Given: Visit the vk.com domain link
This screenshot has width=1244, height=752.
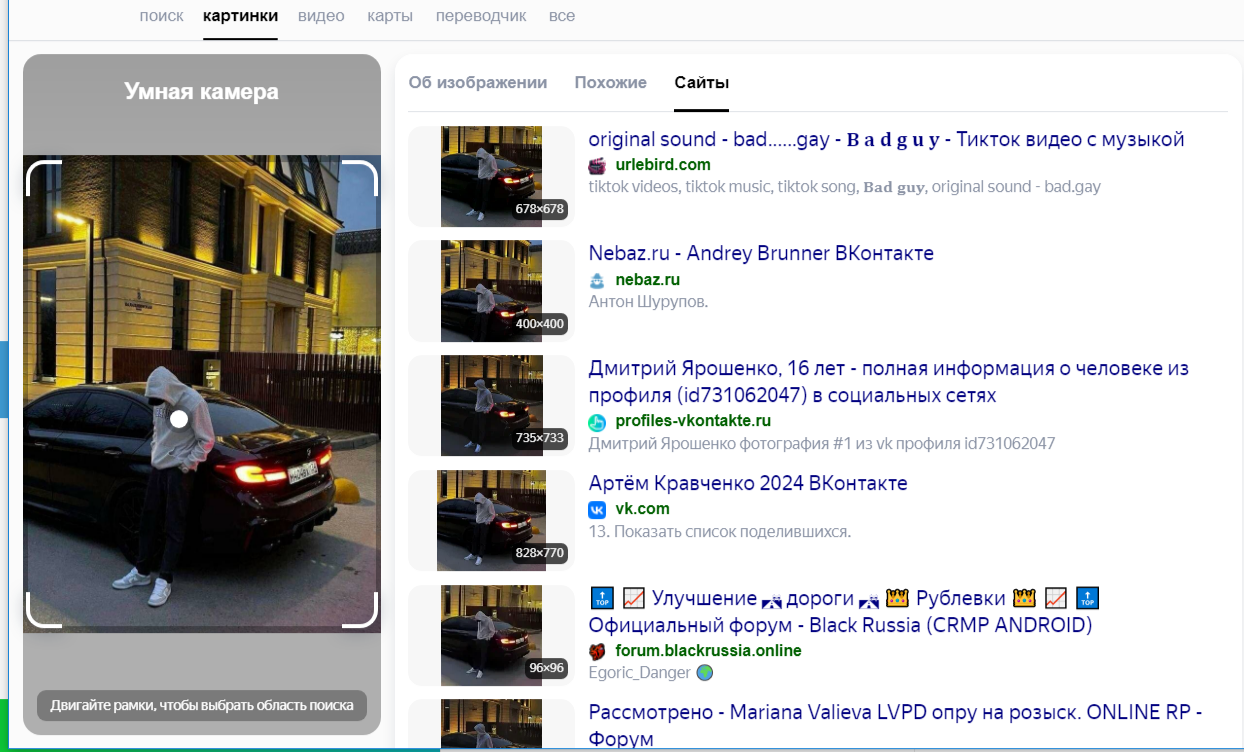Looking at the screenshot, I should coord(642,510).
